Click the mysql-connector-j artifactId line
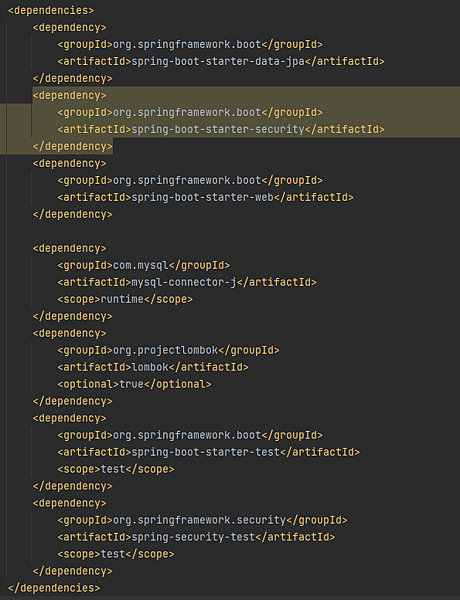Viewport: 460px width, 600px height. click(x=187, y=282)
